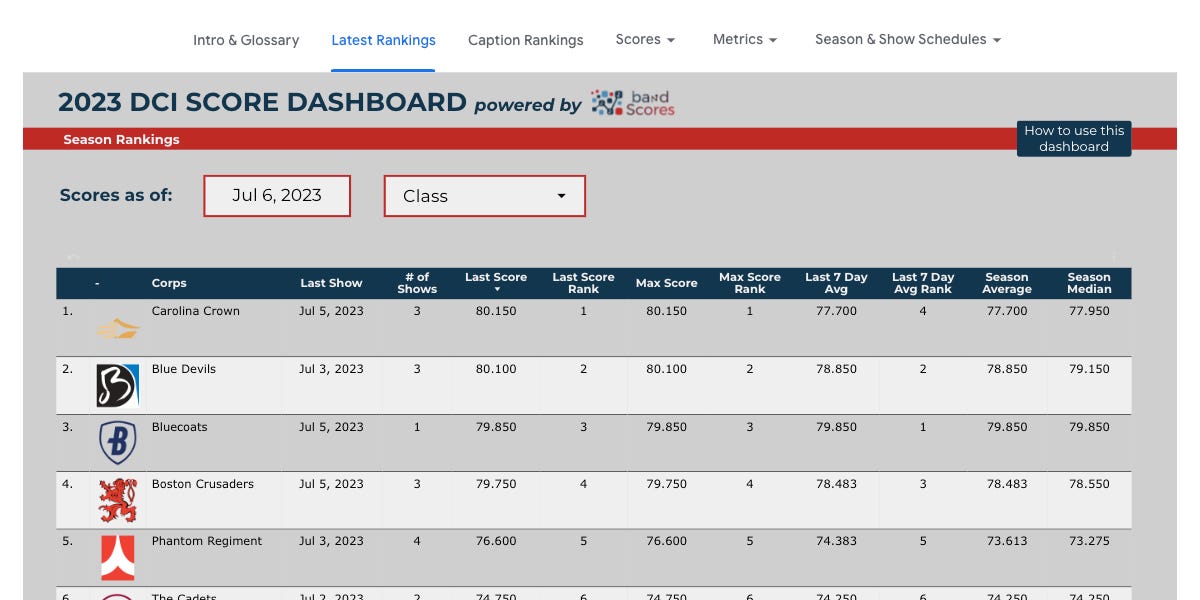Open the Intro & Glossary tab
1200x600 pixels.
pos(246,40)
